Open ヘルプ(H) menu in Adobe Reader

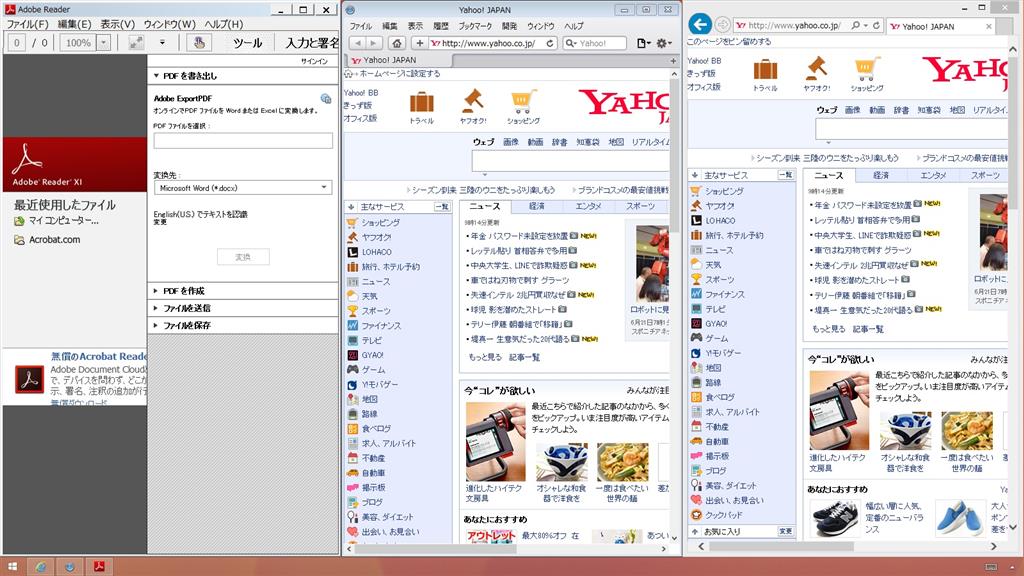point(224,24)
